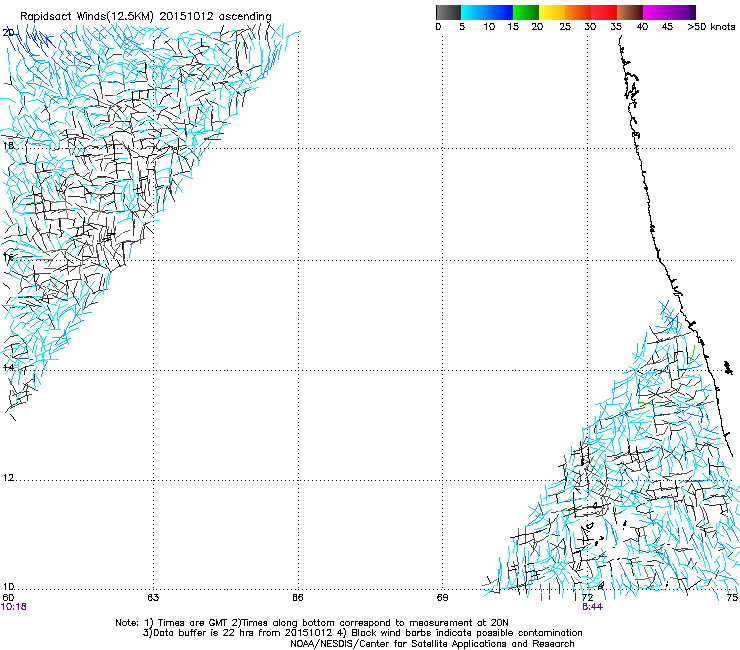The width and height of the screenshot is (740, 650).
Task: Click the brown 35–40 knots legend segment
Action: [x=630, y=12]
